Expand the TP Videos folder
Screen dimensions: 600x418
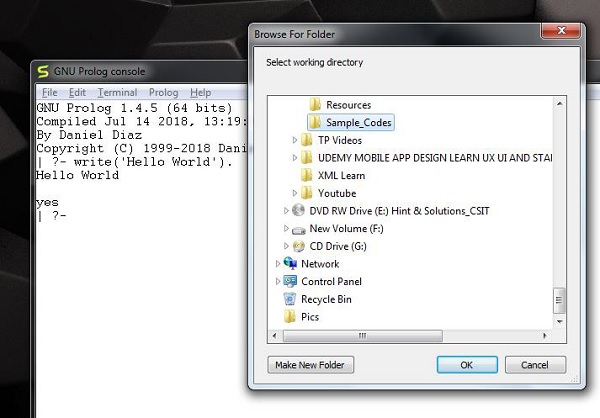pyautogui.click(x=295, y=140)
